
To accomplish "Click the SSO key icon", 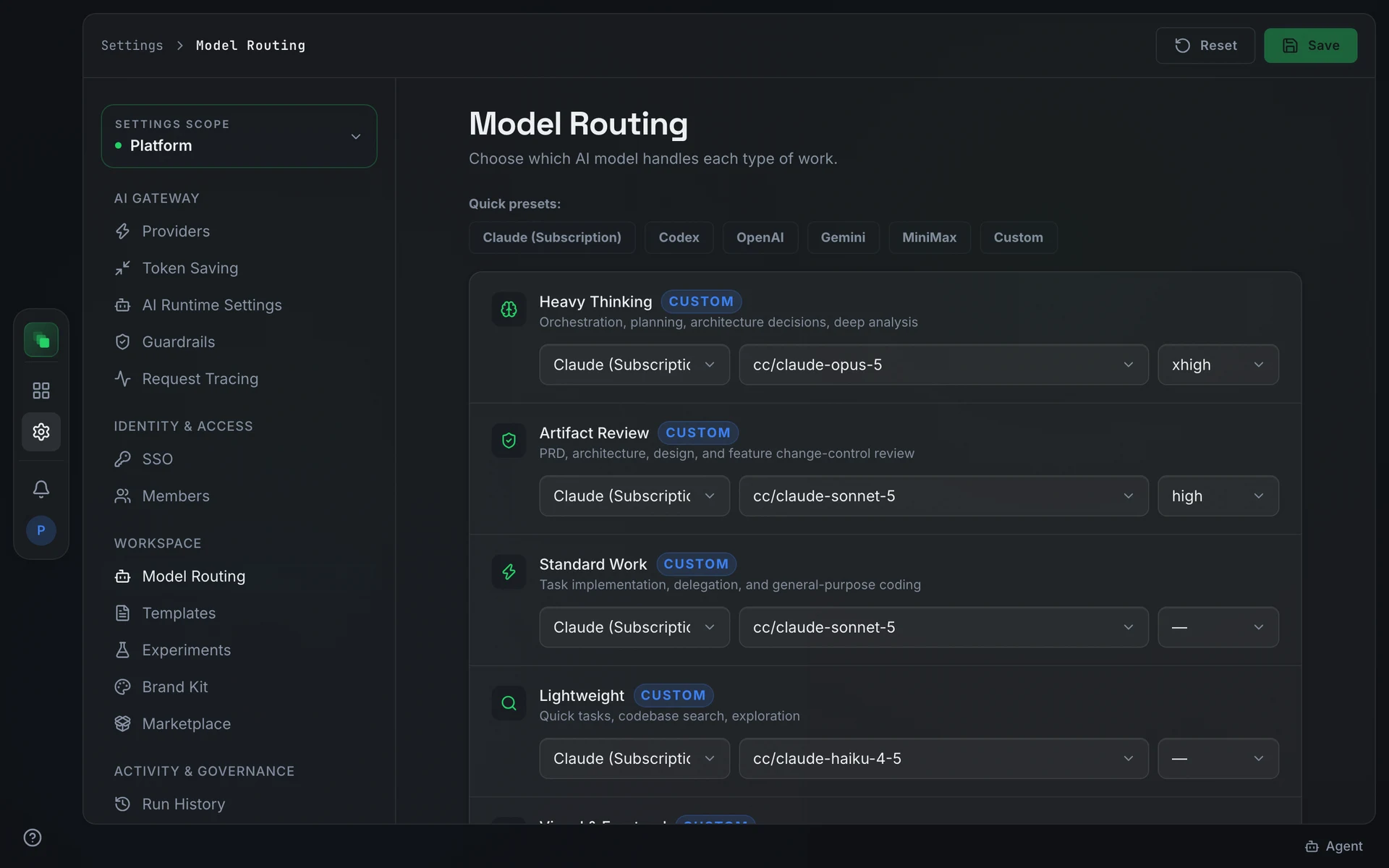I will 123,459.
